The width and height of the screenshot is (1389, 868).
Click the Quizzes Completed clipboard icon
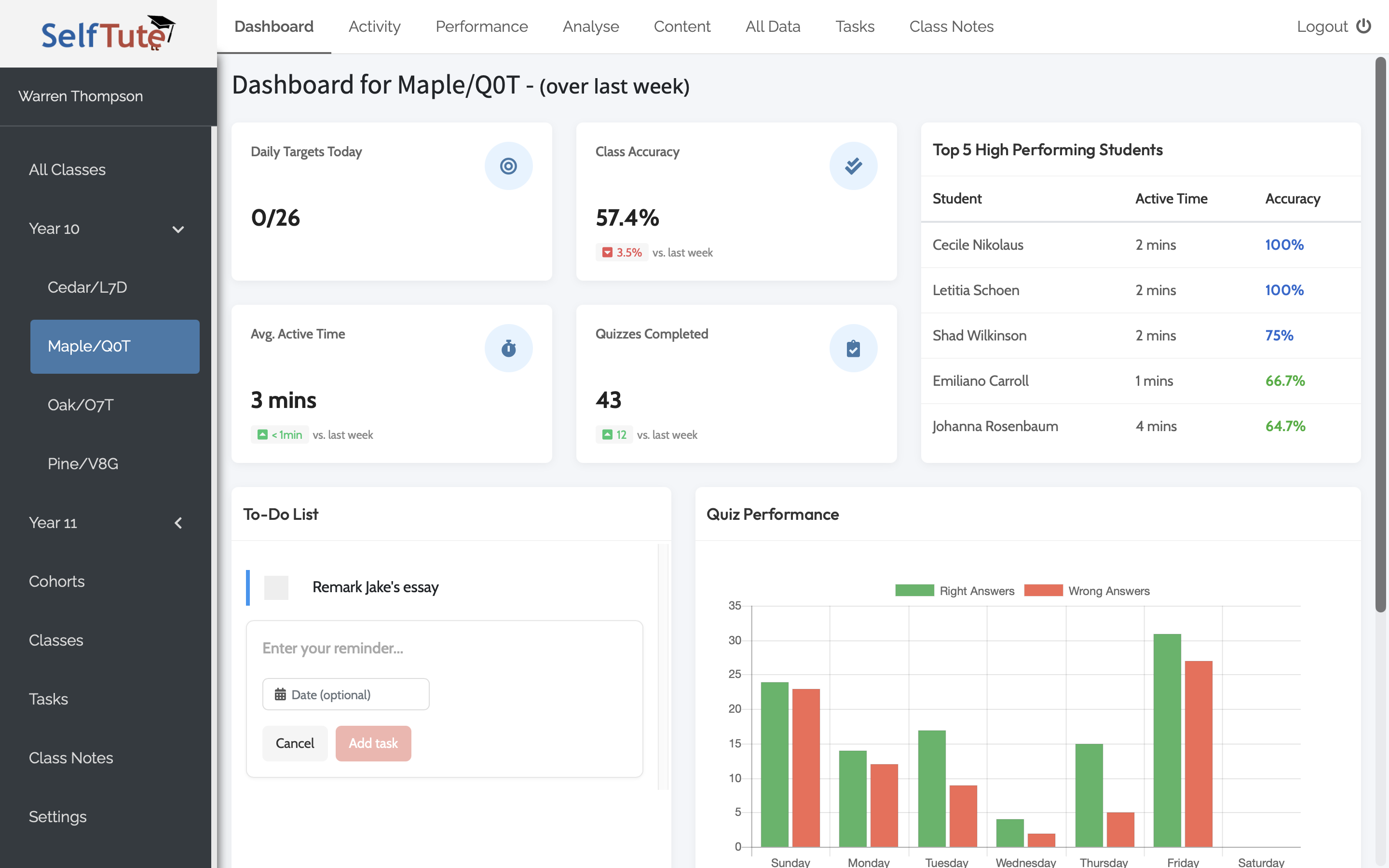853,349
